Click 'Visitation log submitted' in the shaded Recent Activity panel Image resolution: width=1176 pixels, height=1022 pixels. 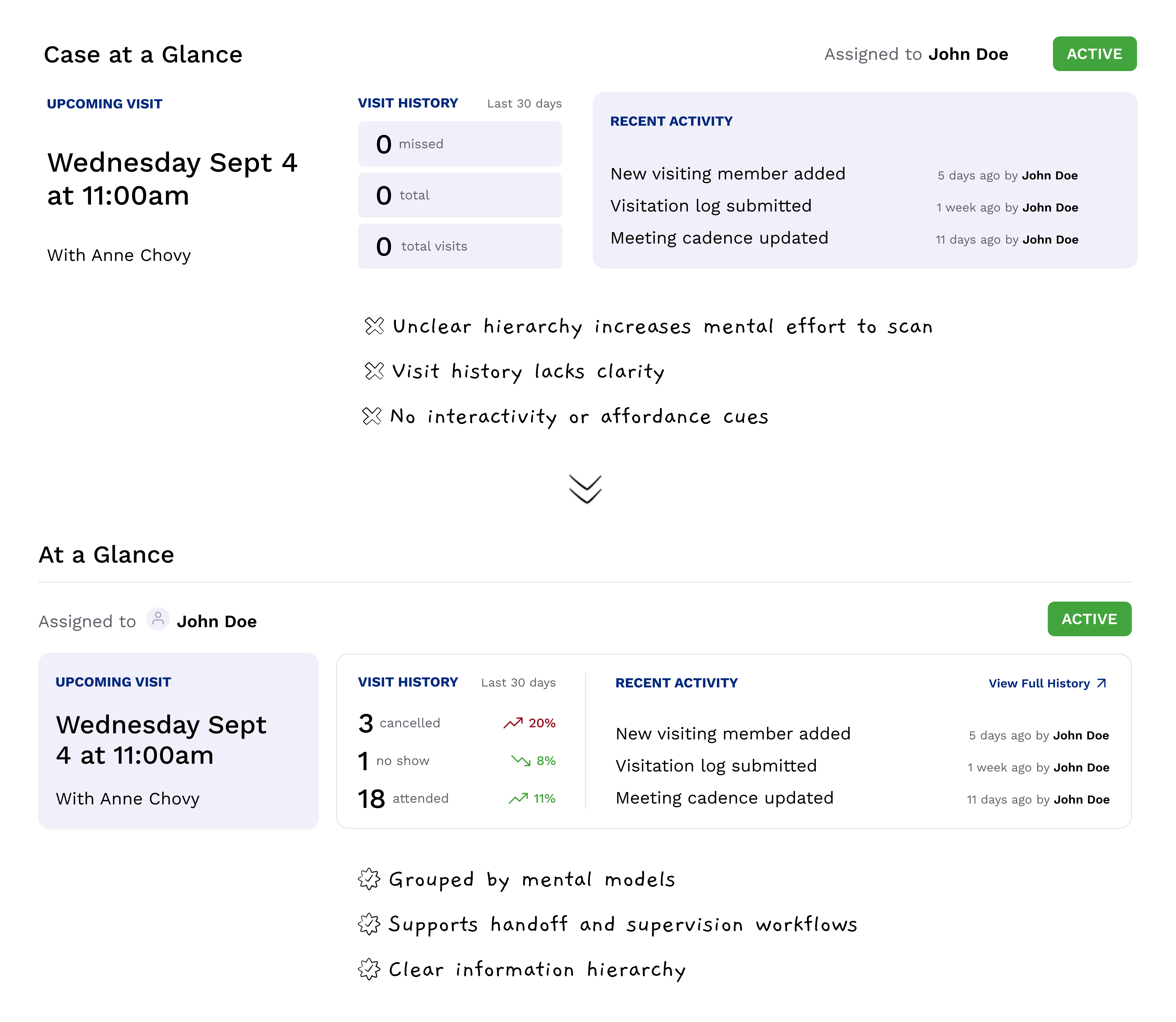[711, 206]
